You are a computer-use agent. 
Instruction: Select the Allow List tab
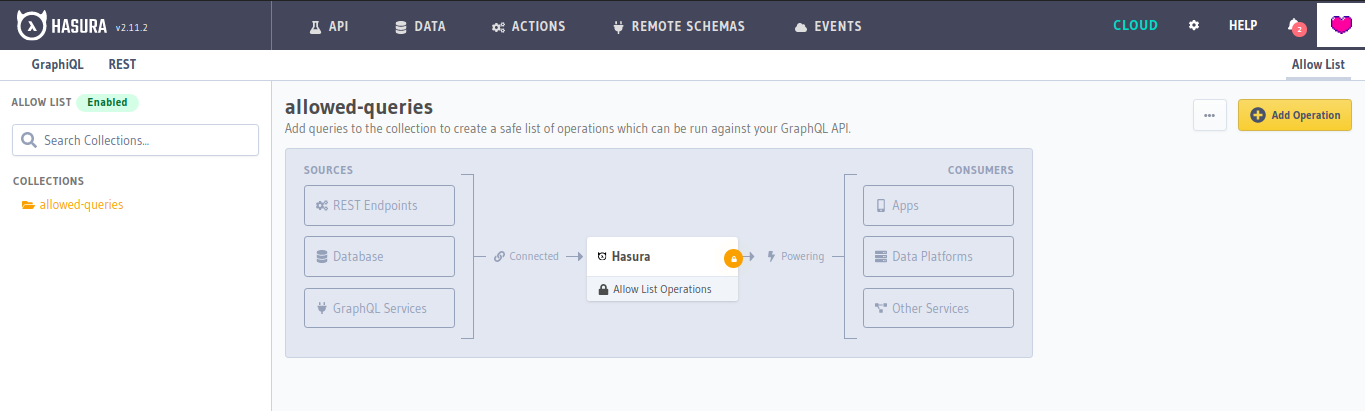coord(1318,64)
